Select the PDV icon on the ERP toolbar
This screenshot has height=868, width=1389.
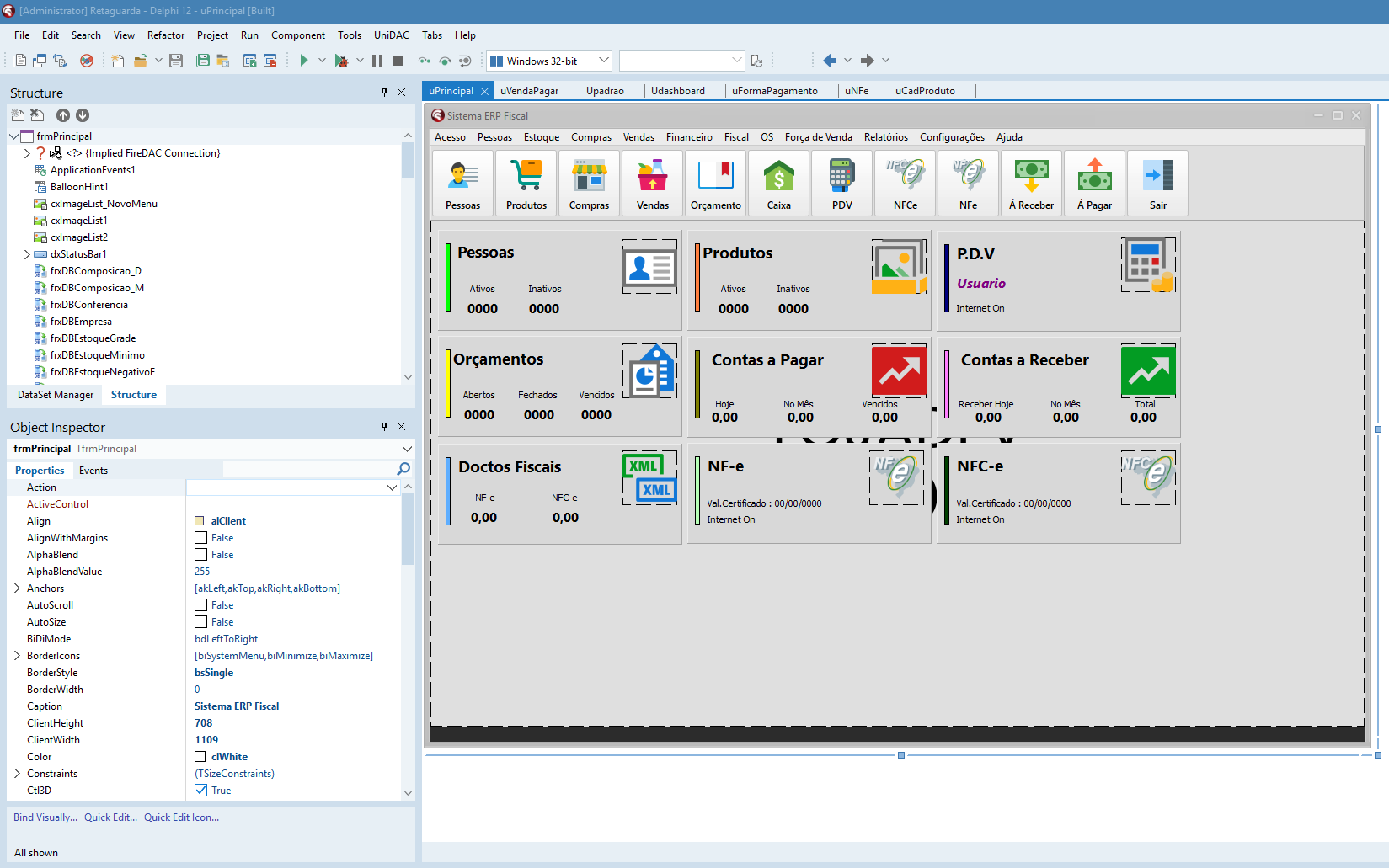tap(841, 183)
